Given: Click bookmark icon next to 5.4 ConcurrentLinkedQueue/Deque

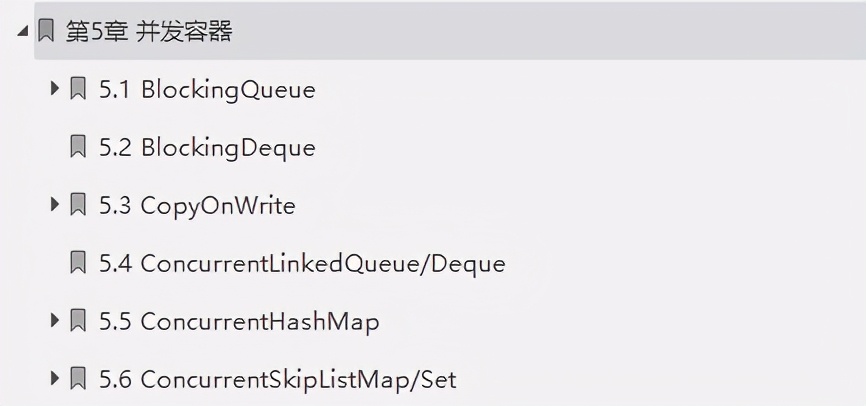Looking at the screenshot, I should click(78, 264).
